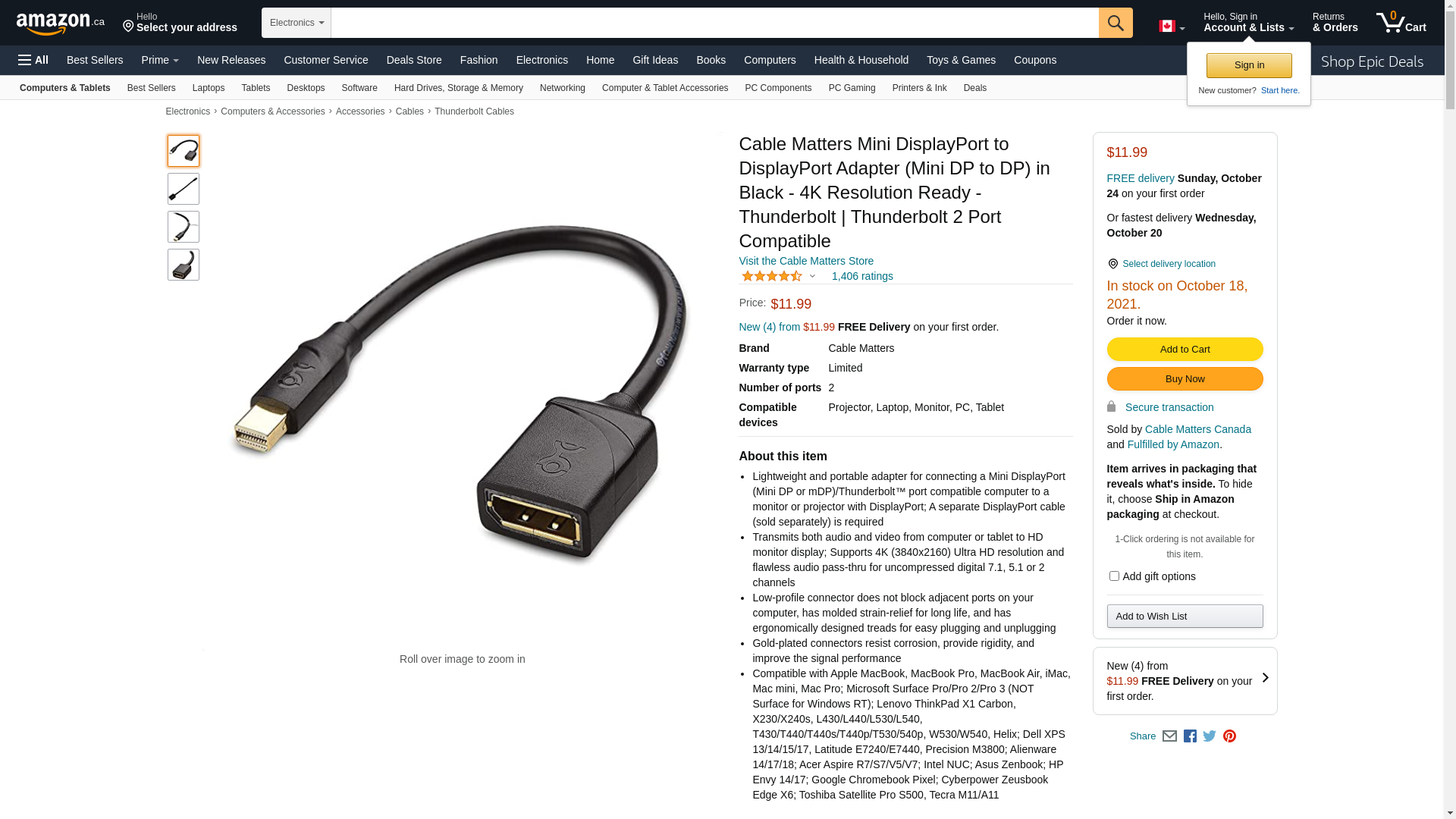The width and height of the screenshot is (1456, 819).
Task: Open the shopping cart icon
Action: (x=1401, y=23)
